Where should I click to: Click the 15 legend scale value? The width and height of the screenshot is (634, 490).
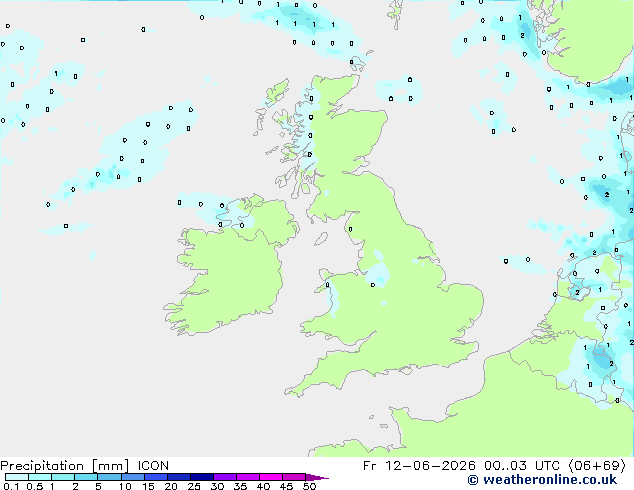pos(148,486)
